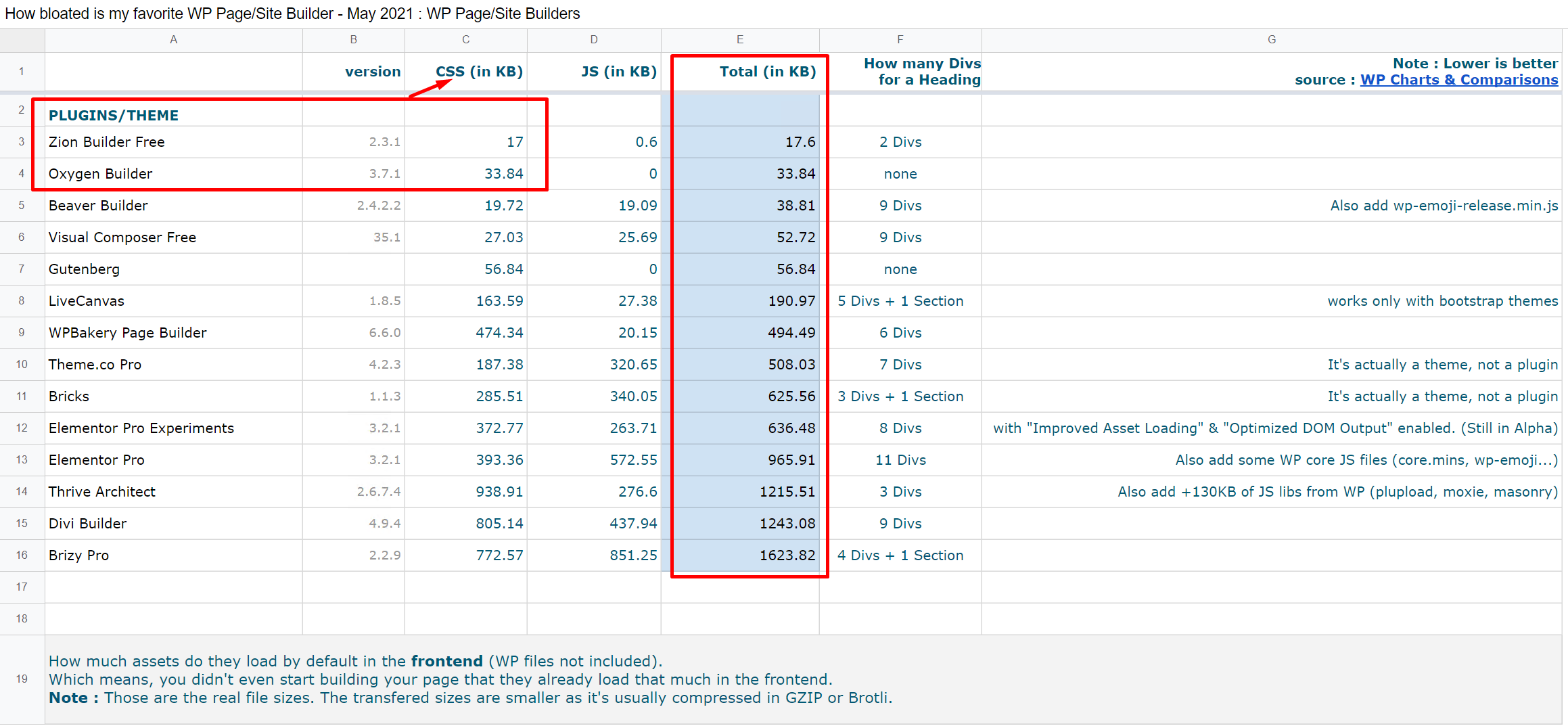Image resolution: width=1568 pixels, height=728 pixels.
Task: Select column F header
Action: click(900, 40)
